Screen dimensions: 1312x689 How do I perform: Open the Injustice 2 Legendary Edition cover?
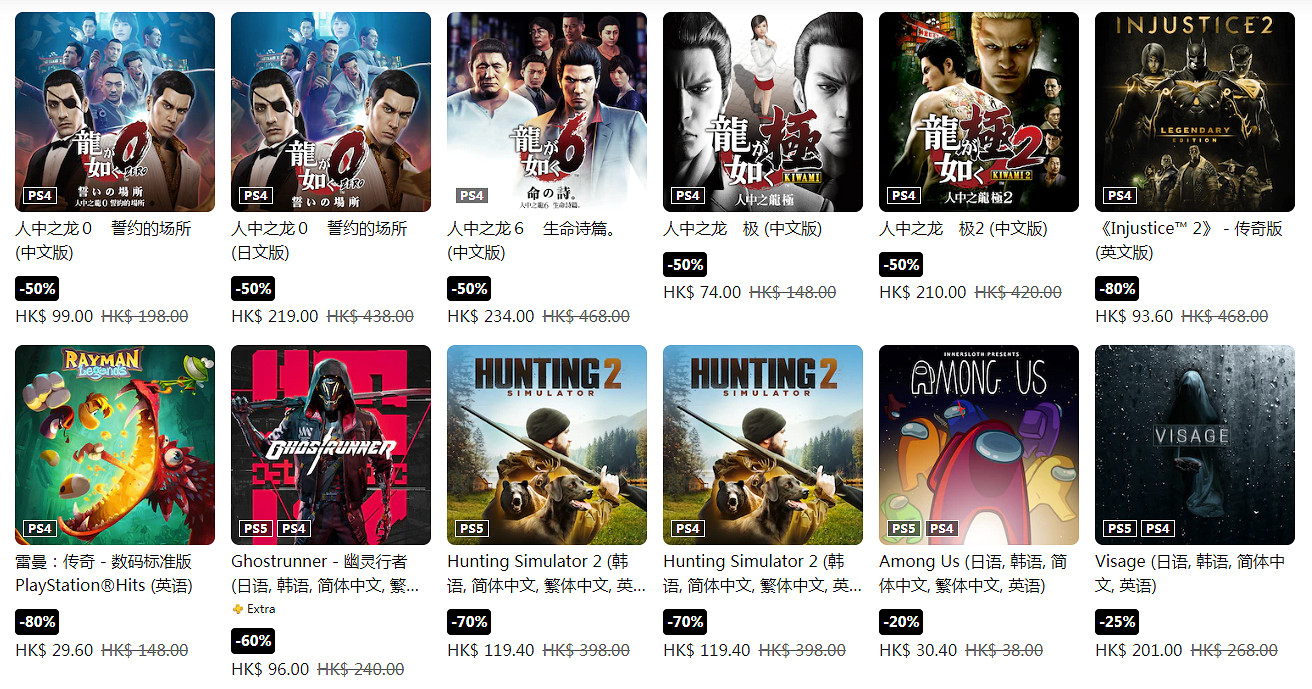[x=1195, y=112]
